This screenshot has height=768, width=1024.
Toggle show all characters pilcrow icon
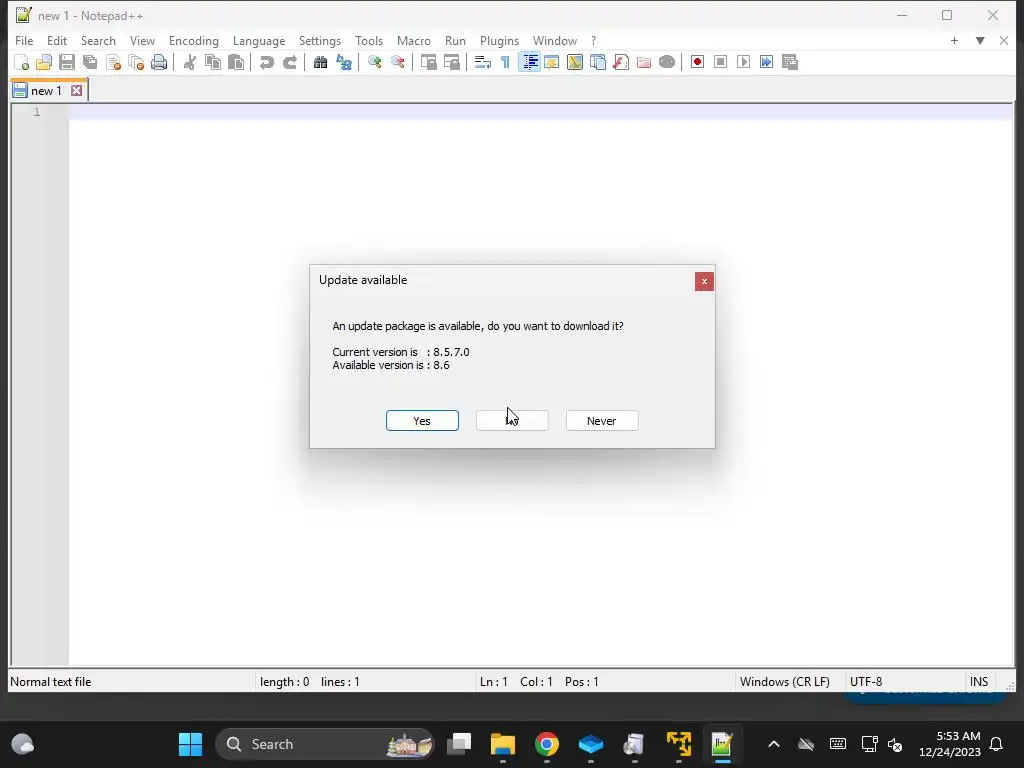click(505, 62)
